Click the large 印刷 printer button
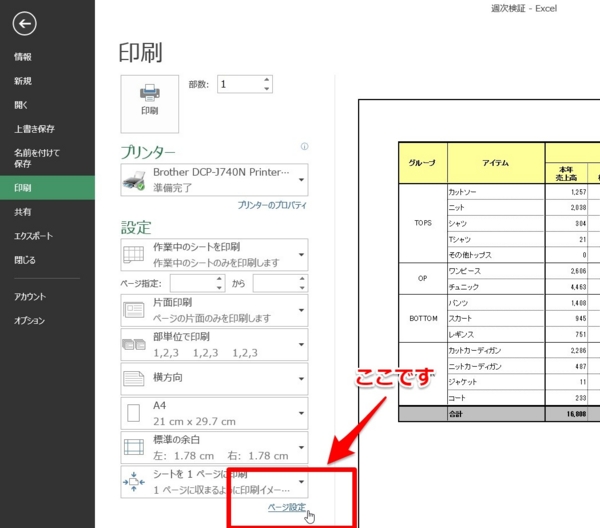The image size is (600, 528). (x=150, y=104)
